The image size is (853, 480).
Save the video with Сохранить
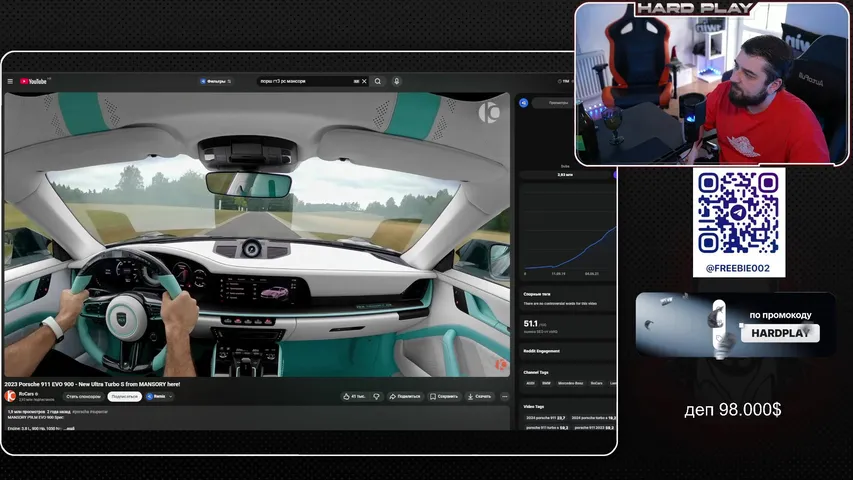(x=444, y=396)
